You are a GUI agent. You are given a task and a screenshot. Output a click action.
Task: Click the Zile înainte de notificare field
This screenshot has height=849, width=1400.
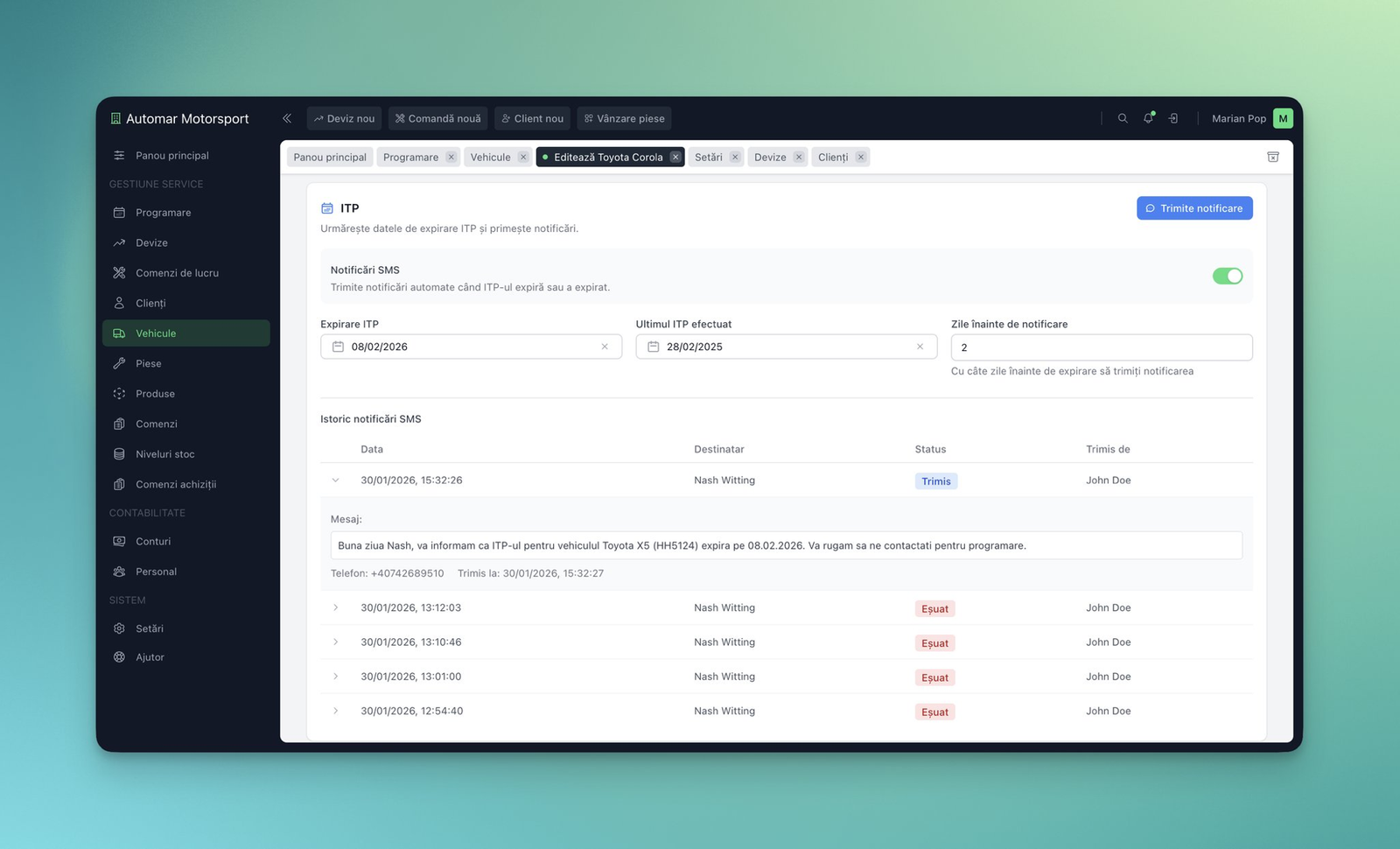coord(1102,347)
